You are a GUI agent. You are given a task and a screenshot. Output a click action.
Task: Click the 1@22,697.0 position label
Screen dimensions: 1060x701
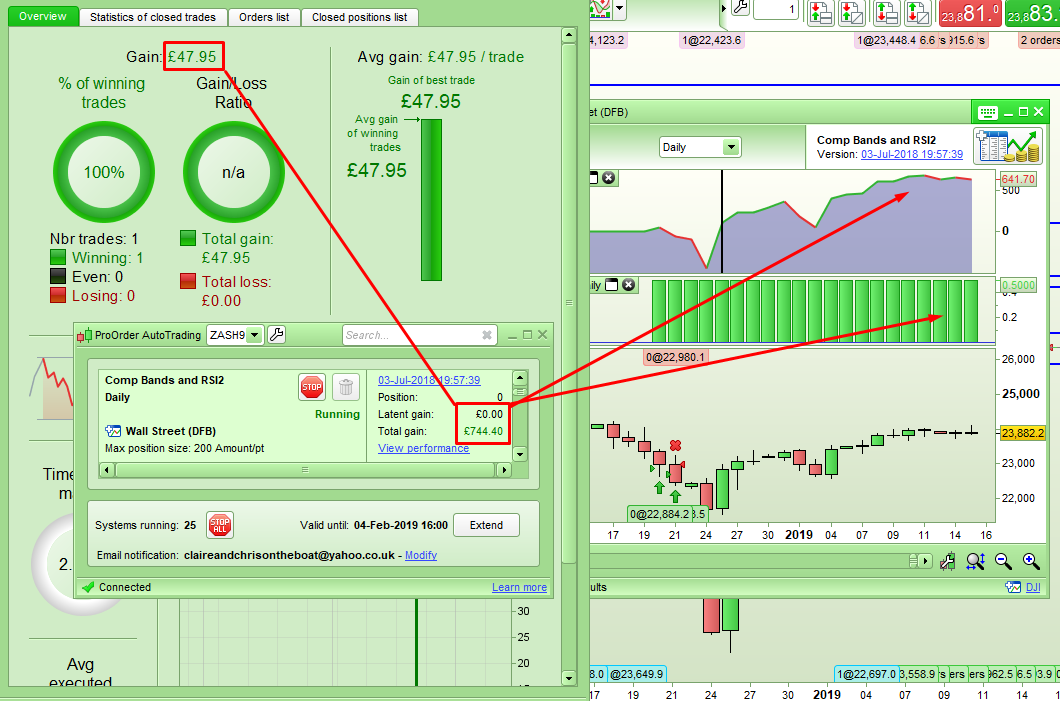pos(867,674)
